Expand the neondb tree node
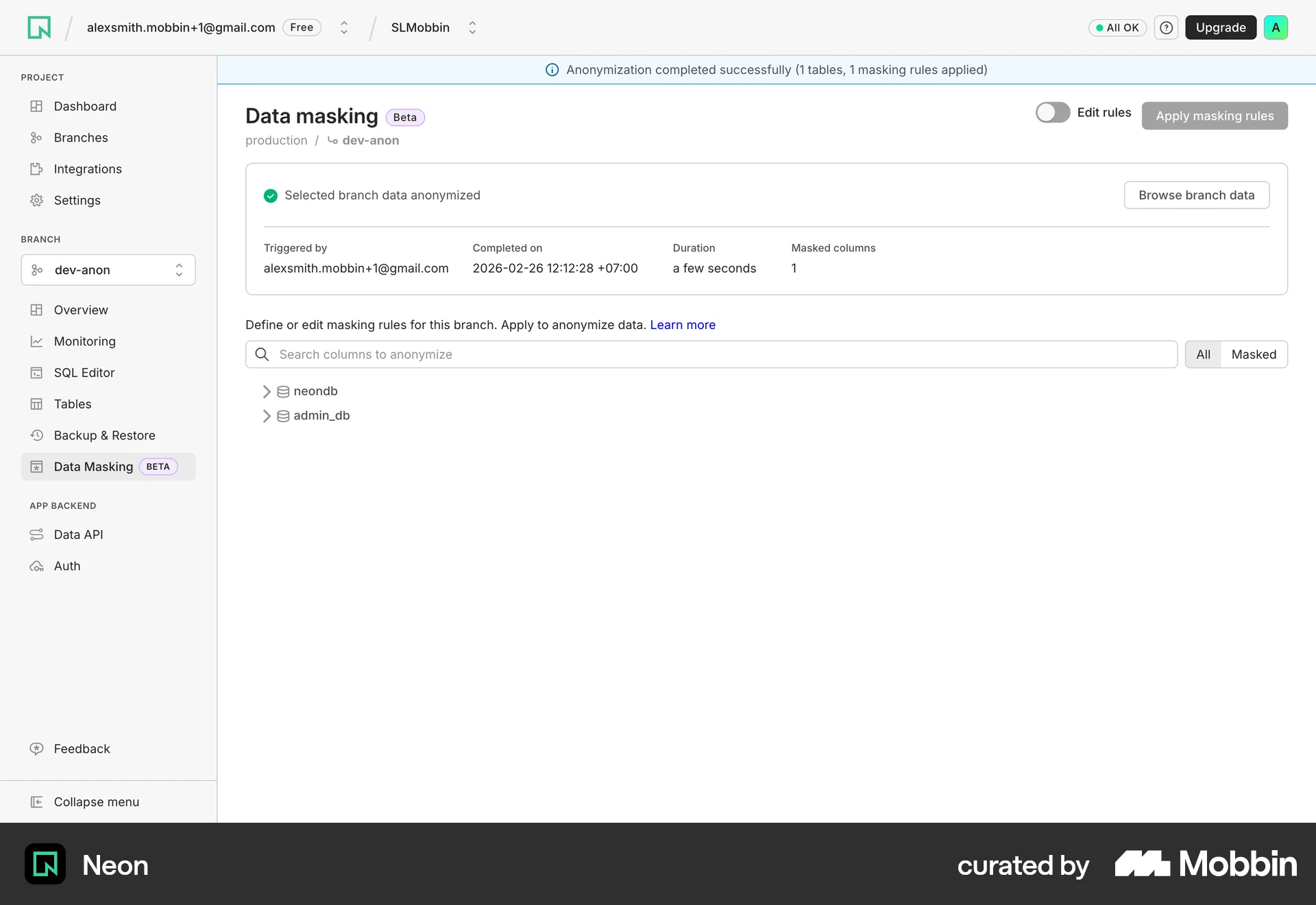 click(x=267, y=391)
